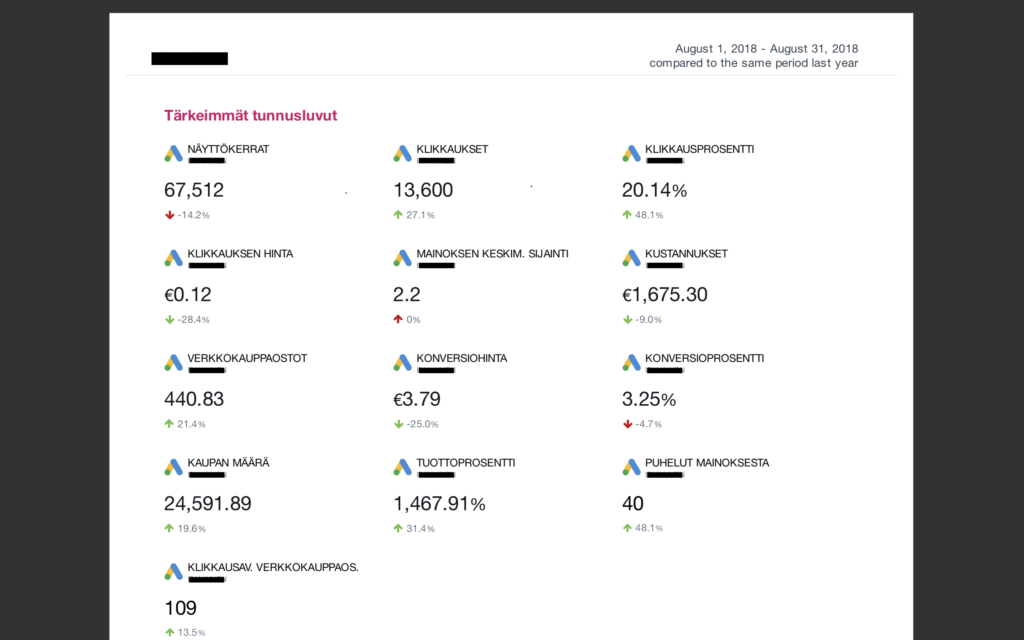Image resolution: width=1024 pixels, height=640 pixels.
Task: Click the Google Ads icon beside KLIKKAUKSET
Action: click(x=402, y=153)
